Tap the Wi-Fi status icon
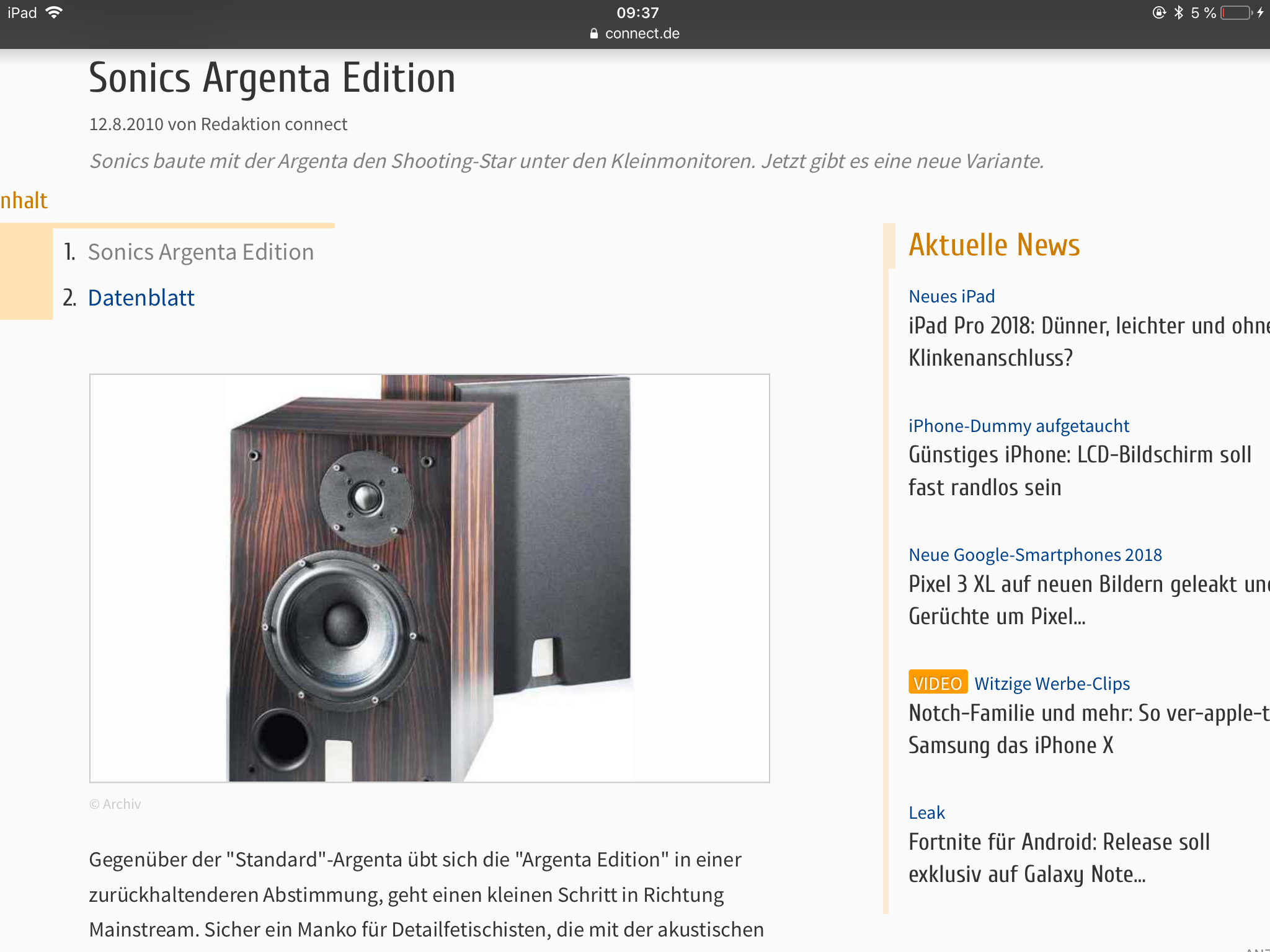This screenshot has height=952, width=1270. click(x=54, y=12)
